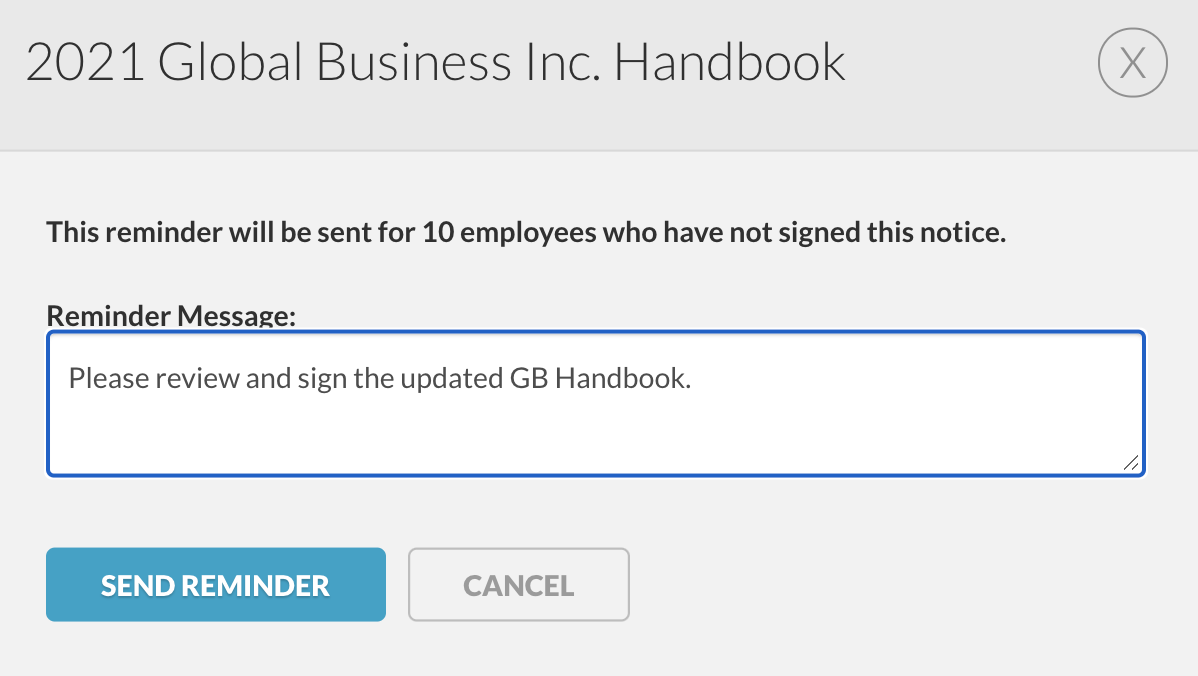Send the reminder to unsigned employees
This screenshot has height=676, width=1198.
point(215,584)
